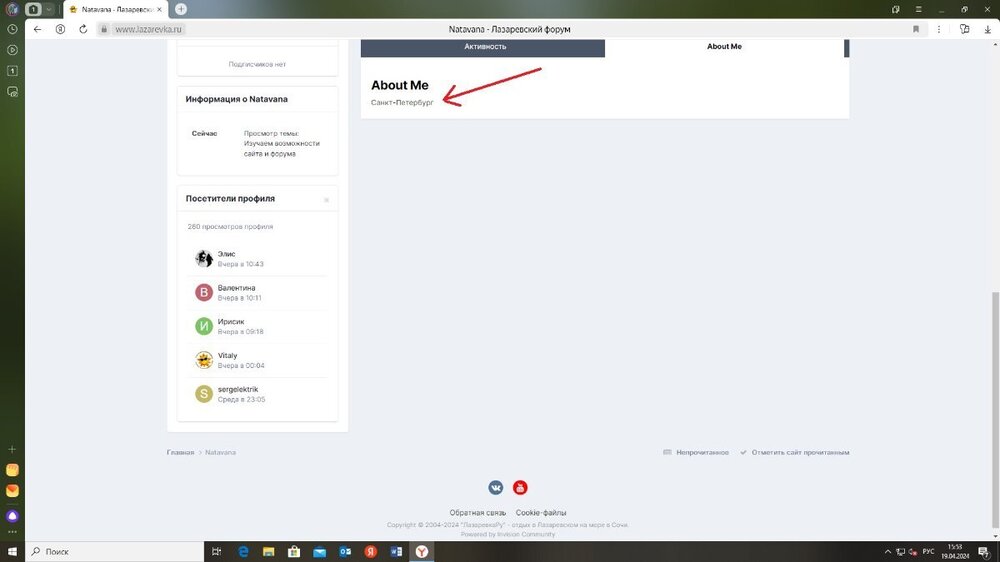Click the browser back arrow
The width and height of the screenshot is (1000, 562).
pyautogui.click(x=38, y=29)
